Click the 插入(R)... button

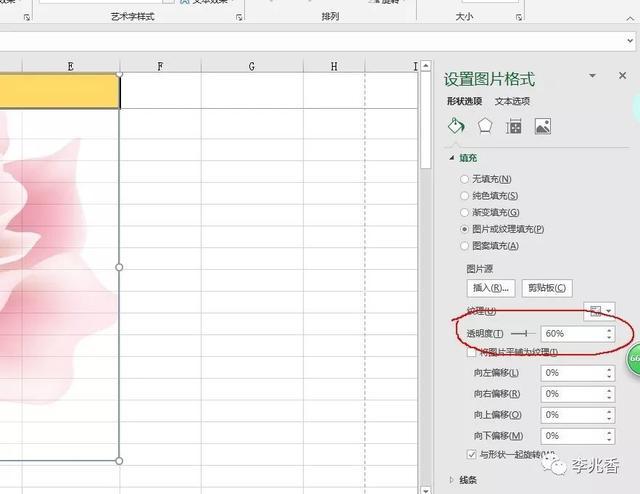(491, 288)
